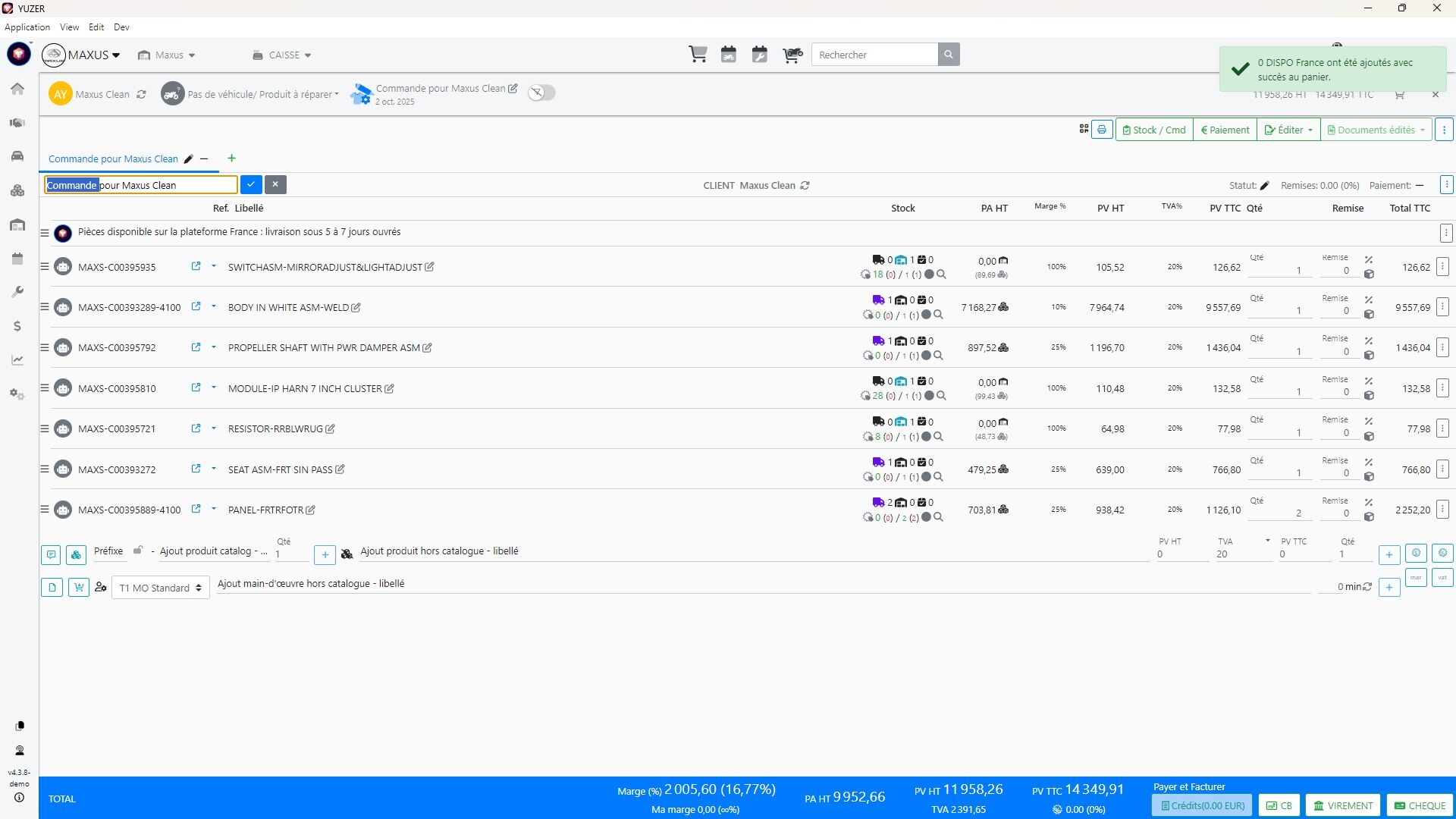Click the print icon near Stock / Cmd
1456x819 pixels.
click(1102, 130)
